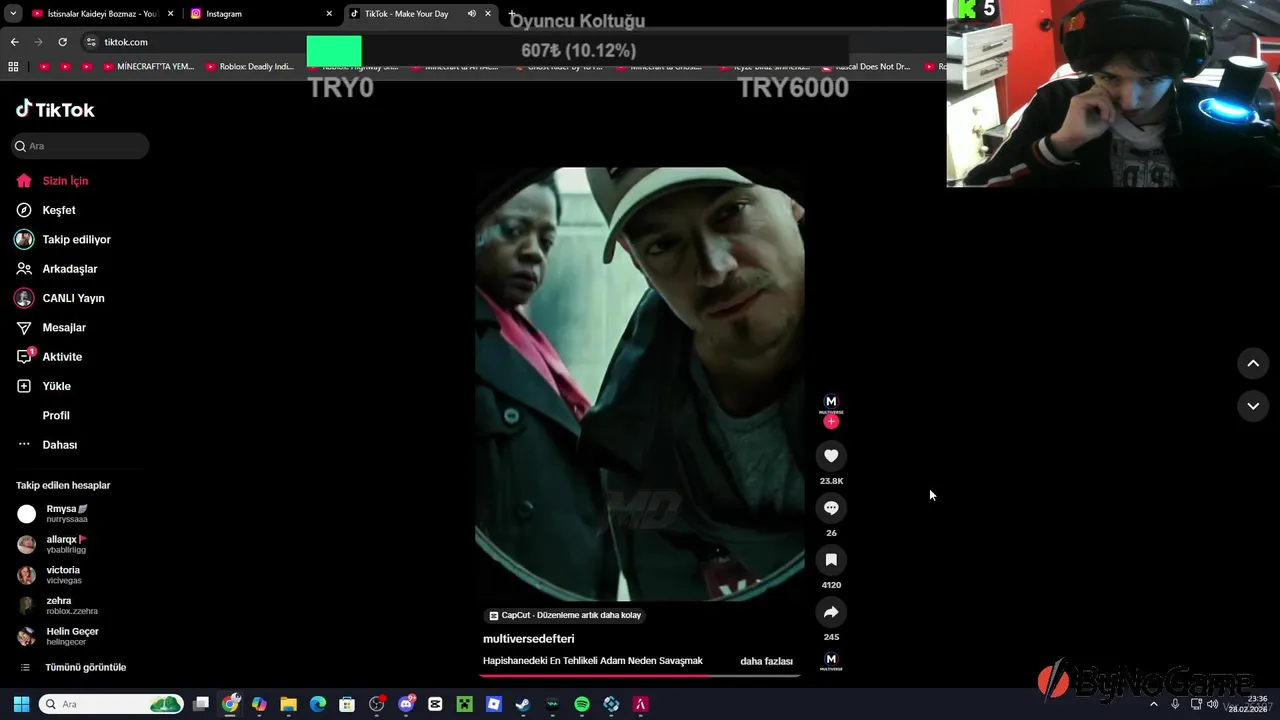Image resolution: width=1280 pixels, height=720 pixels.
Task: Open the video comments
Action: [x=831, y=508]
